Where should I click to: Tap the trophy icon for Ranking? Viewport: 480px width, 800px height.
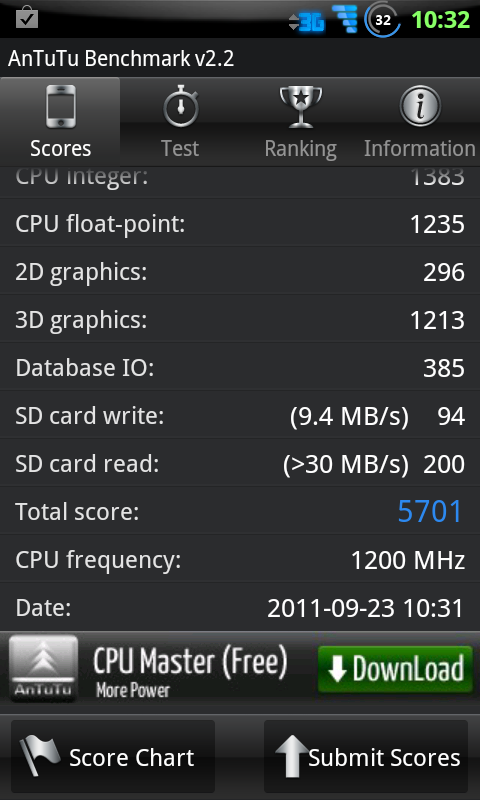300,107
